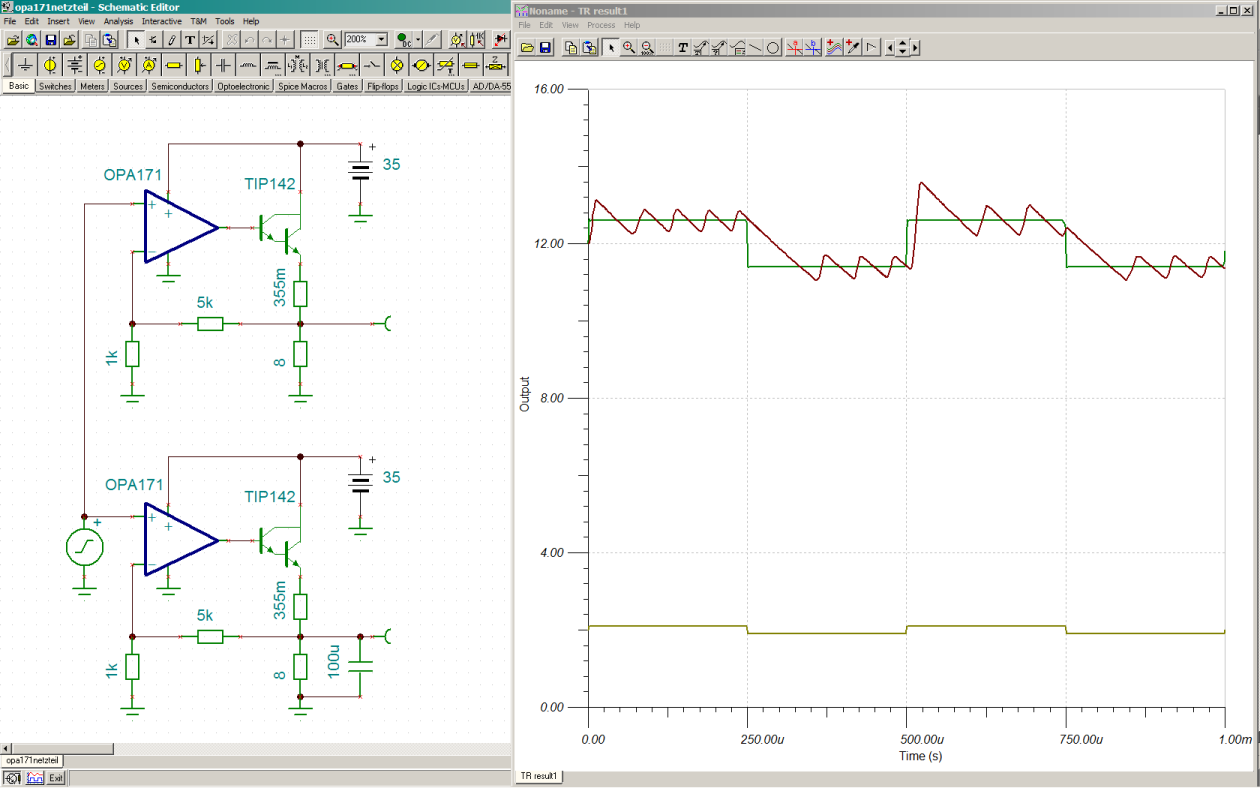1260x788 pixels.
Task: Open the Process menu in TR result window
Action: pos(601,25)
